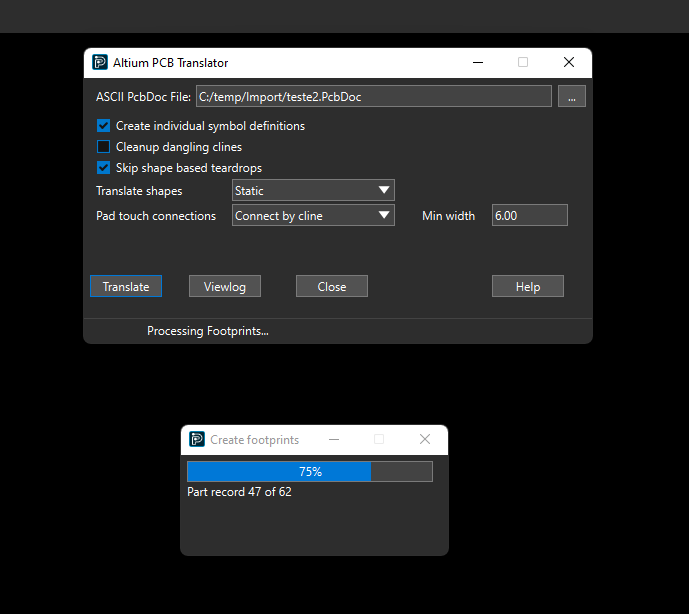Click the Create footprints dialog app icon

pyautogui.click(x=197, y=439)
